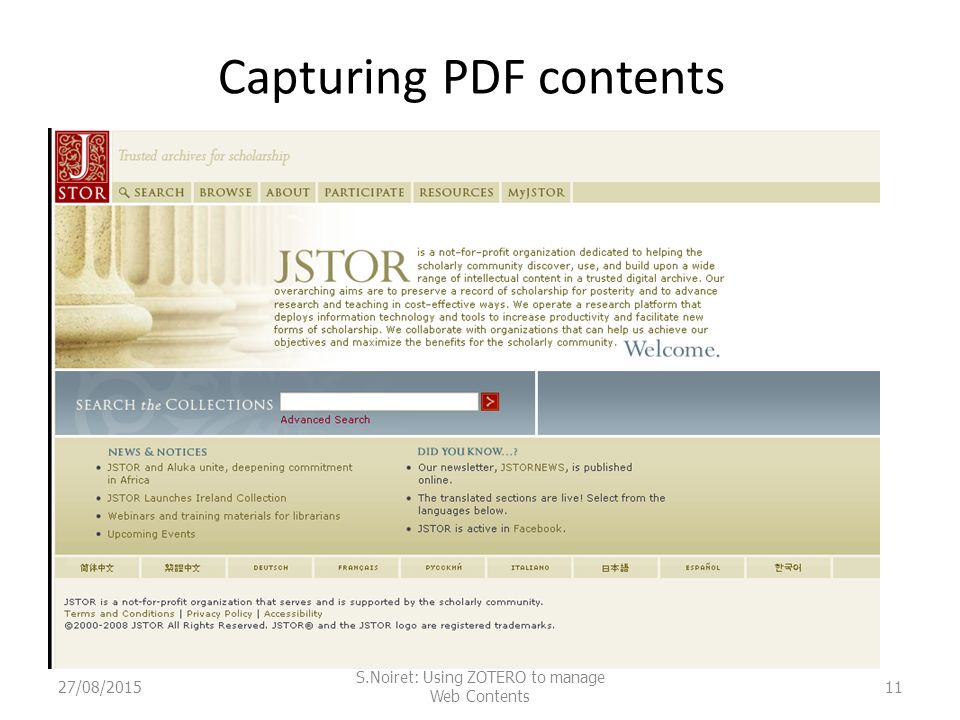
Task: Open the BROWSE menu
Action: (225, 192)
